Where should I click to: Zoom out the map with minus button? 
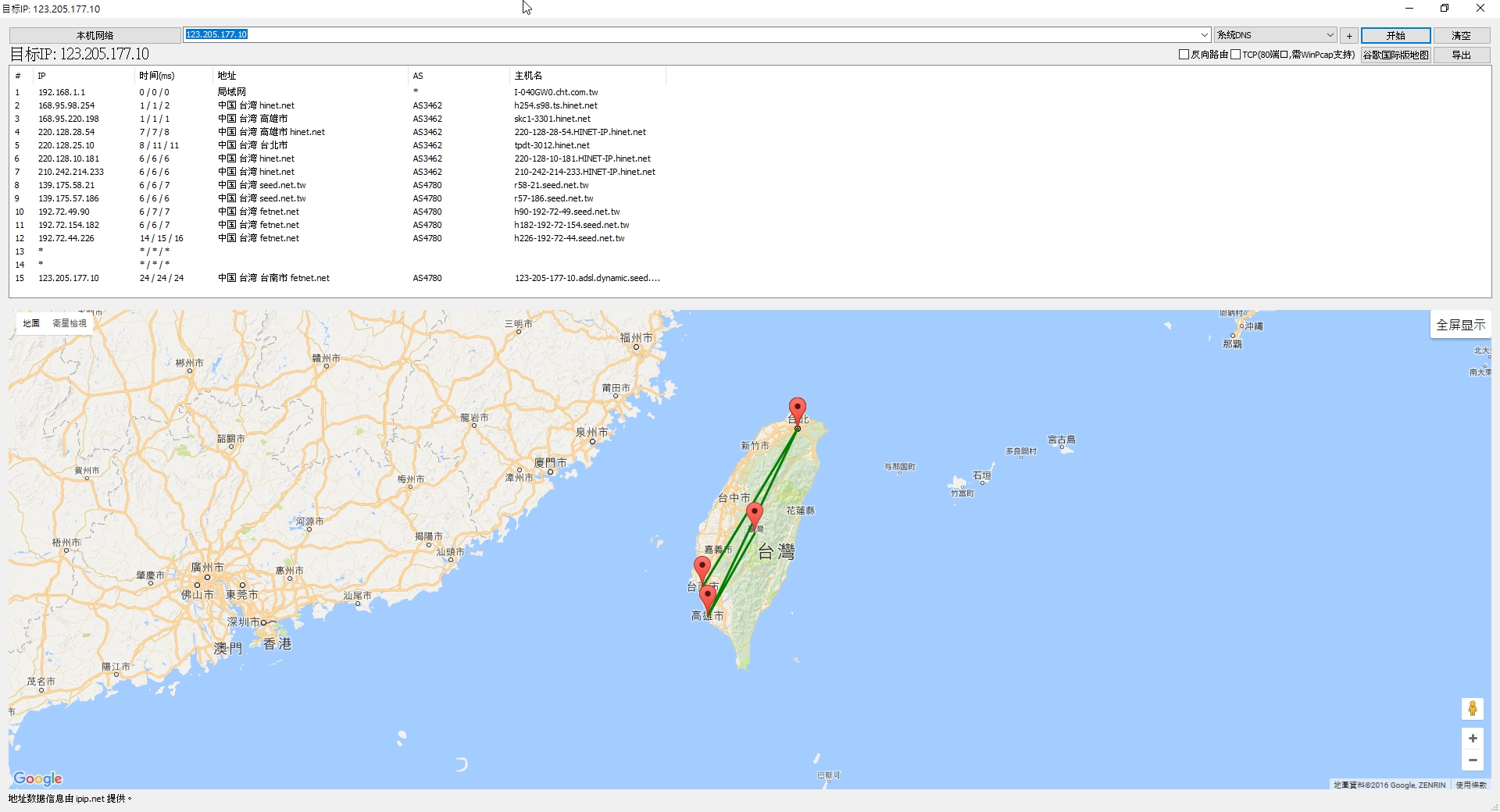(x=1473, y=760)
